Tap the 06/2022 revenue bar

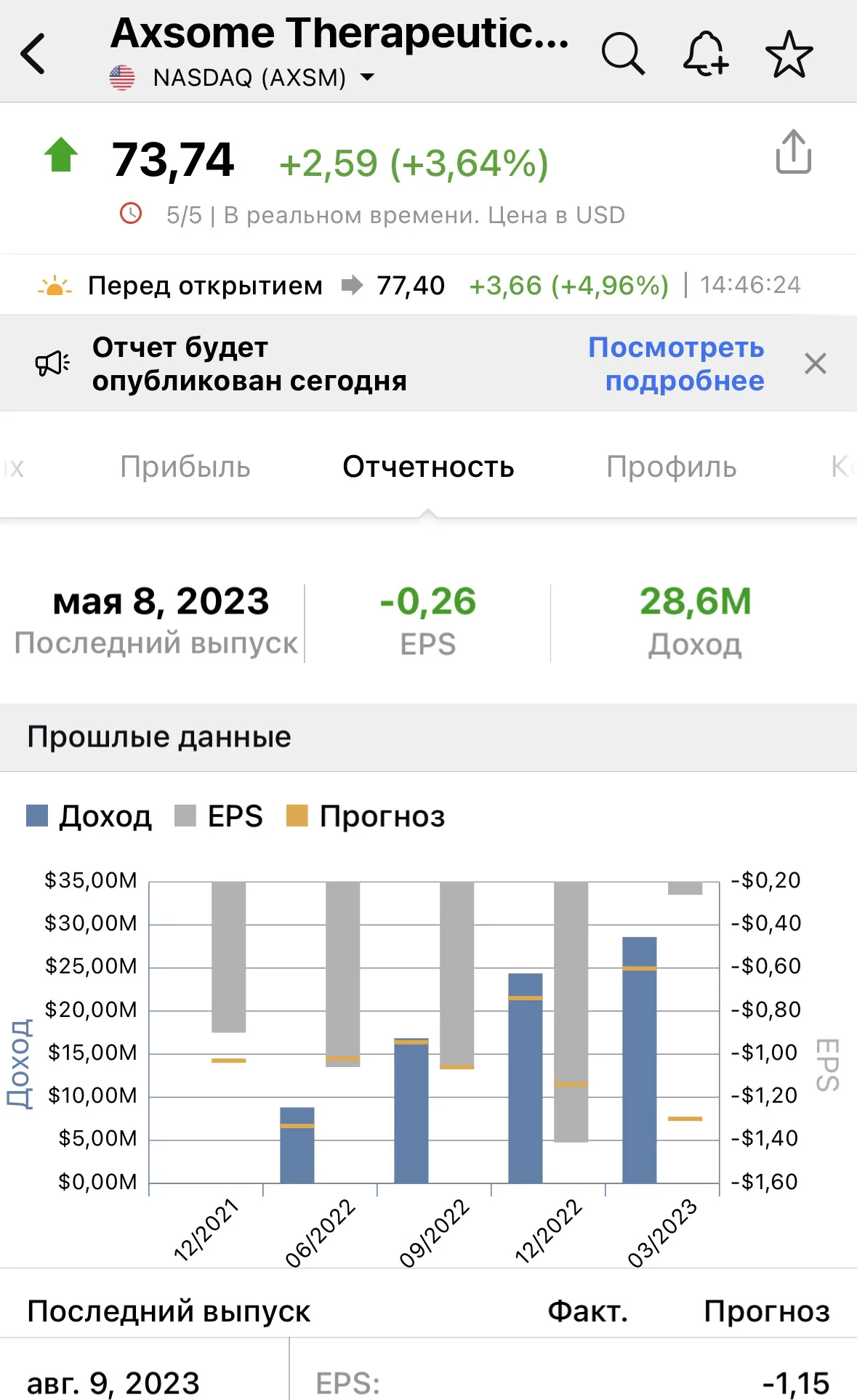coord(297,1146)
